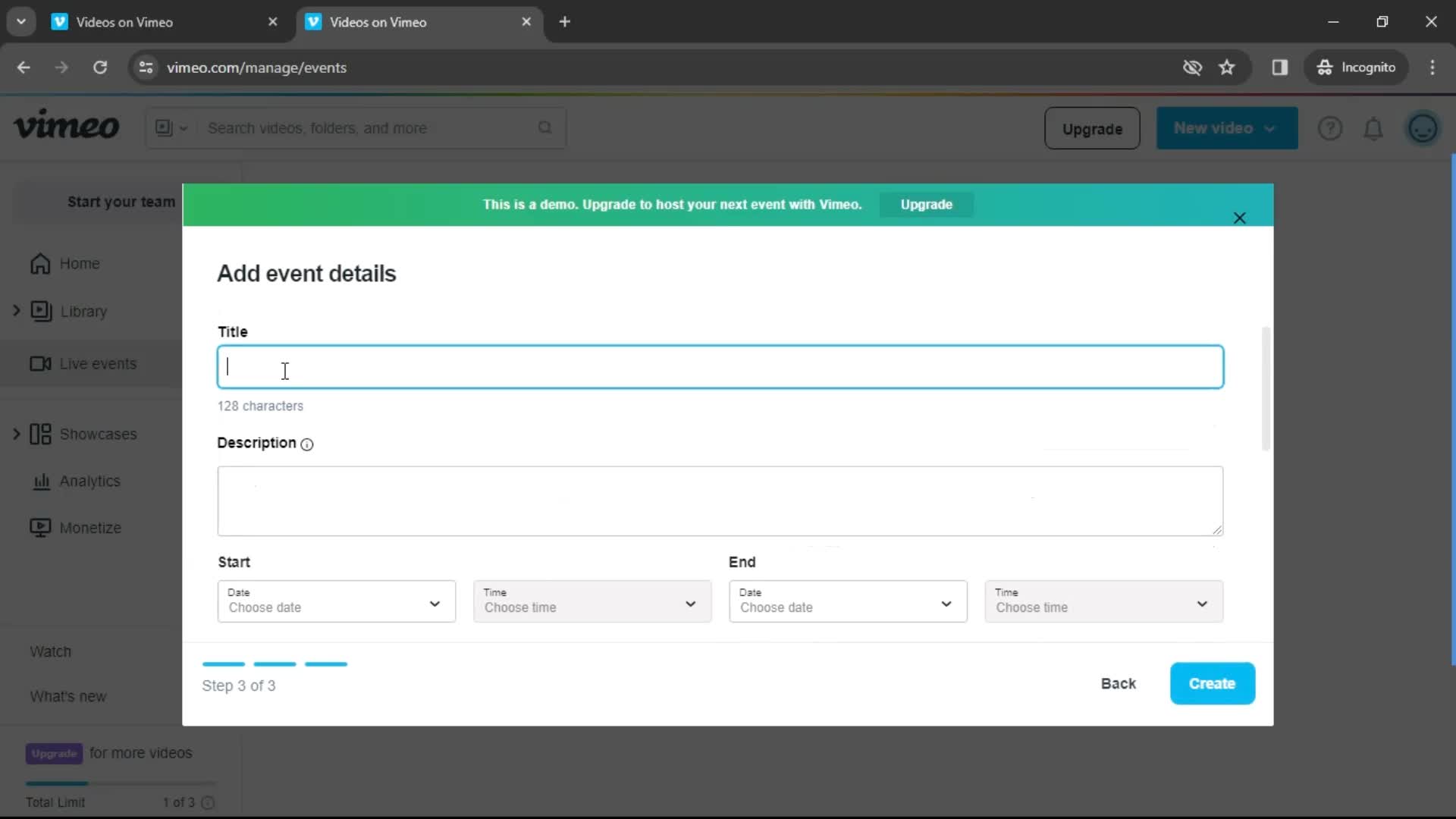Close the Add event details dialog
Viewport: 1456px width, 819px height.
pos(1240,218)
